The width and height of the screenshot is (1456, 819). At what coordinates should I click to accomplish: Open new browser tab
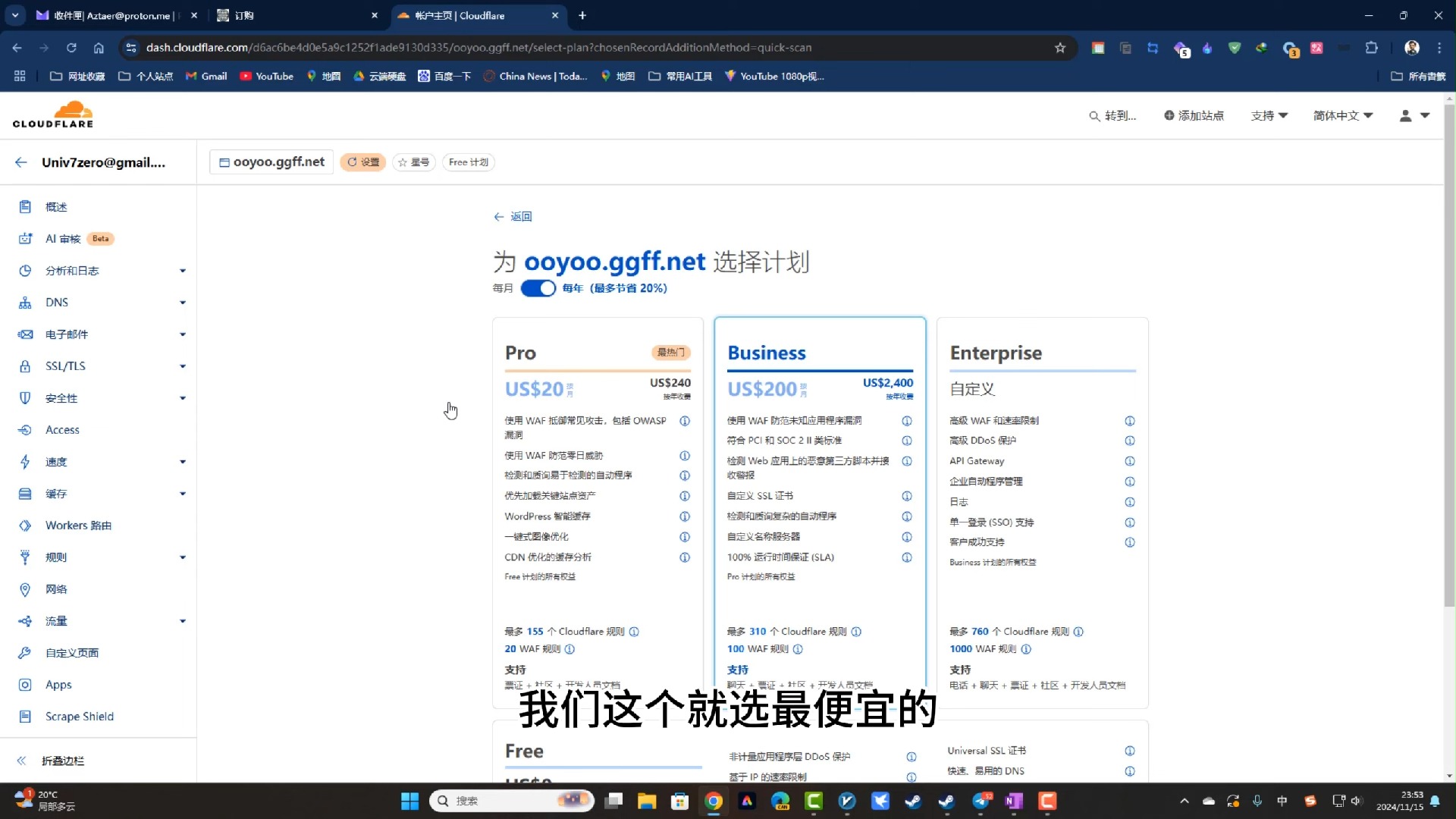coord(582,15)
